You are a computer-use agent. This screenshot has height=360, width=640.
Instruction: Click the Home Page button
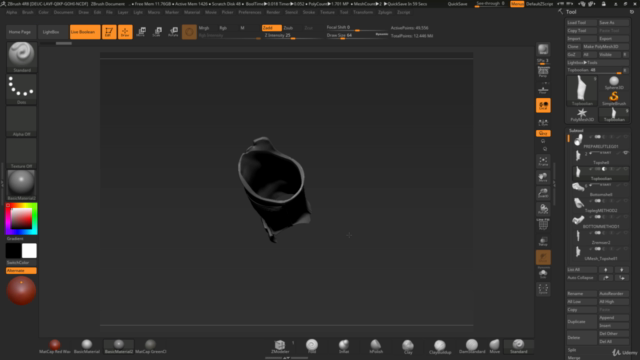coord(20,32)
